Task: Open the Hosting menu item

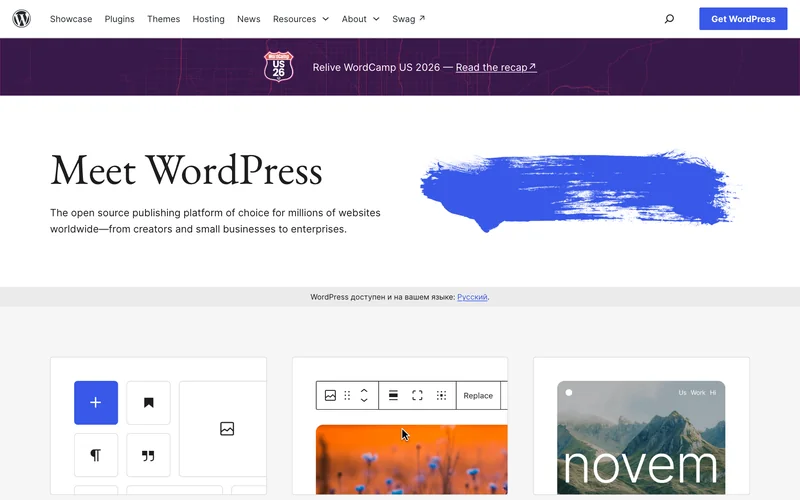Action: [x=208, y=19]
